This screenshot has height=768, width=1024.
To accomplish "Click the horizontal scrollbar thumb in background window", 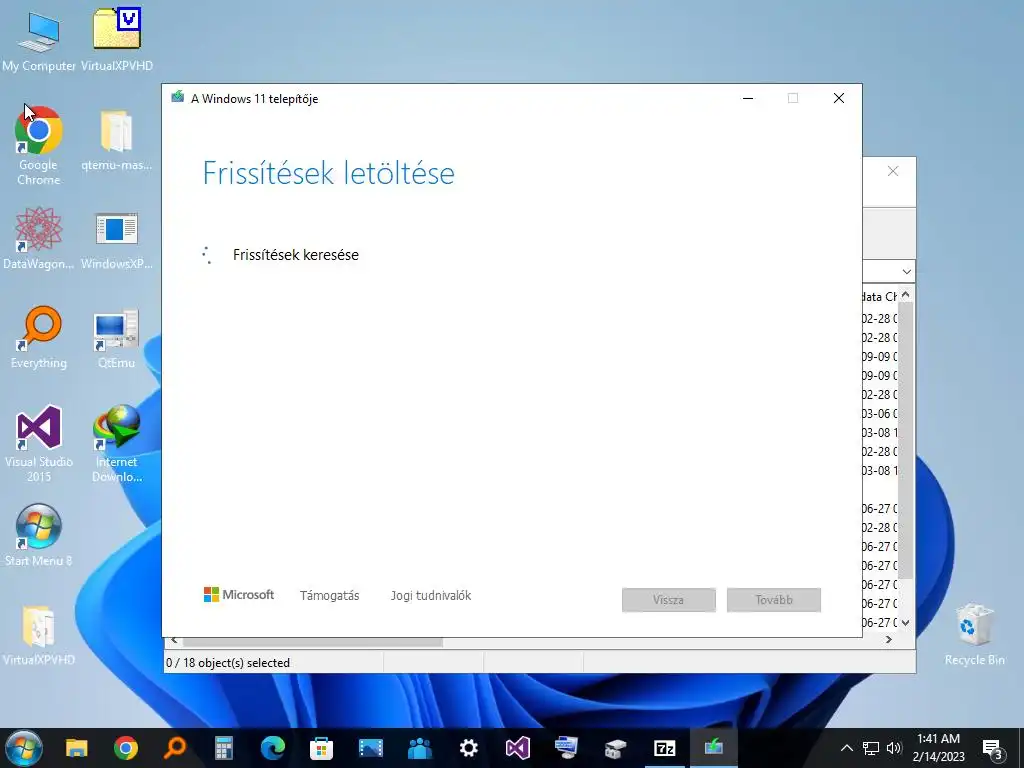I will pos(313,642).
